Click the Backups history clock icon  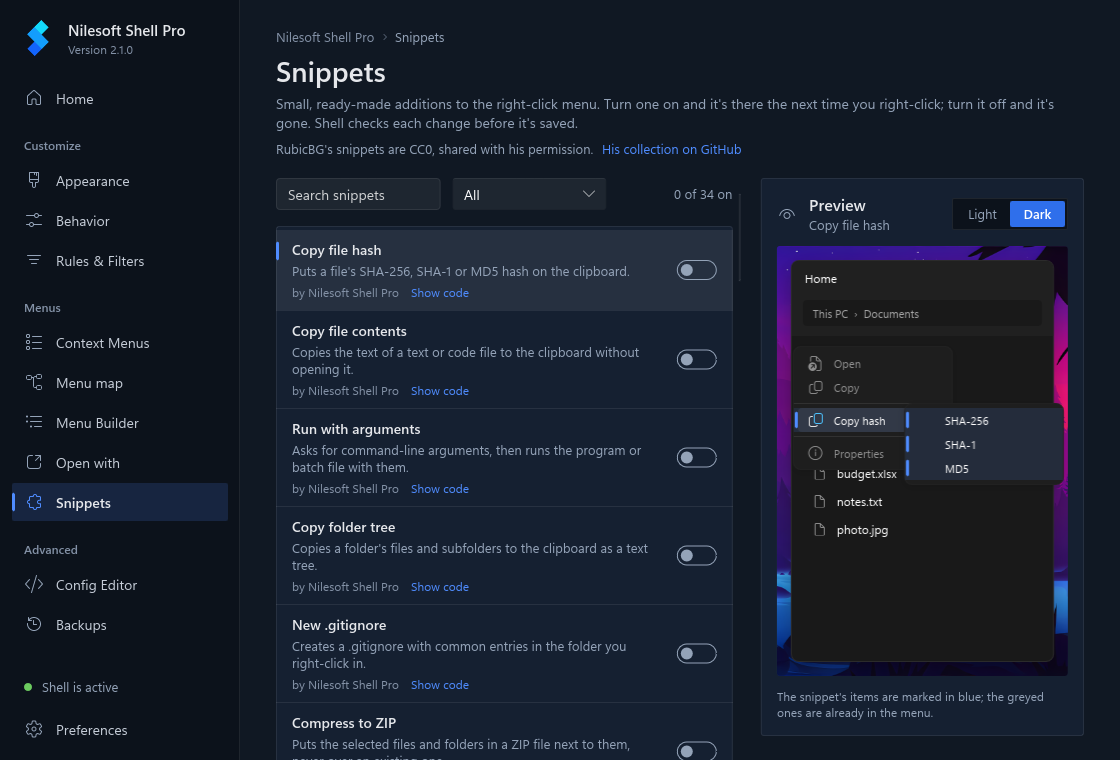pyautogui.click(x=34, y=624)
